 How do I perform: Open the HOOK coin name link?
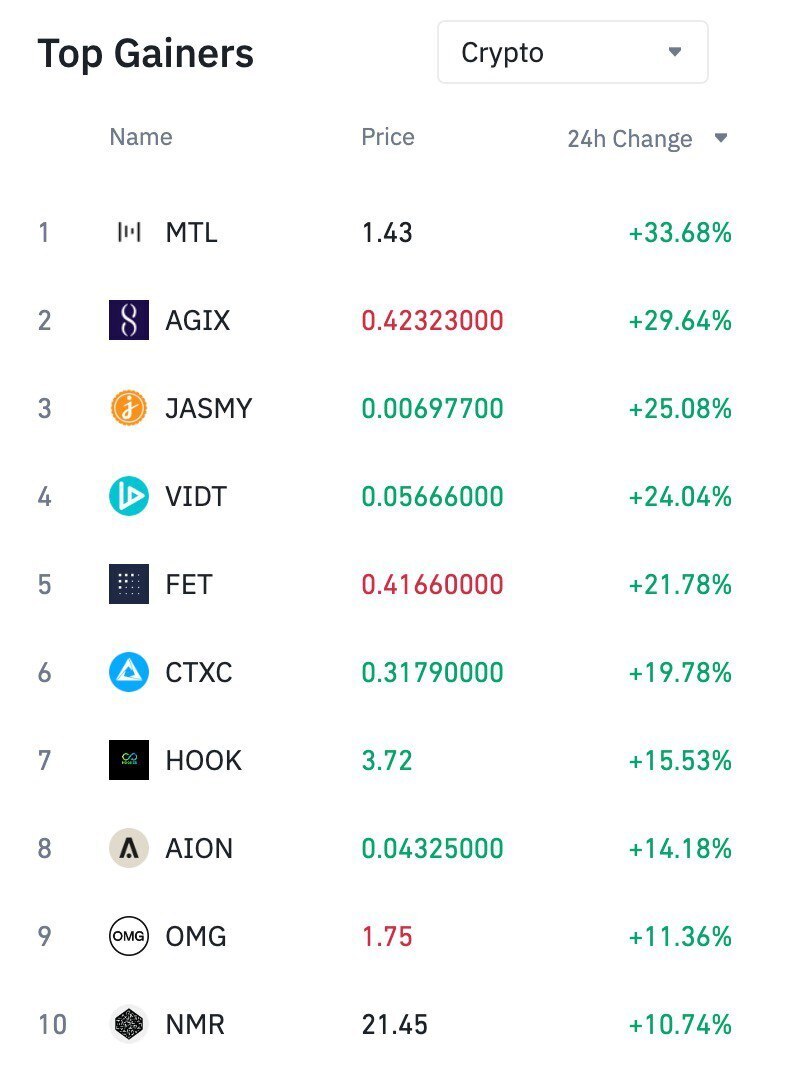click(203, 761)
